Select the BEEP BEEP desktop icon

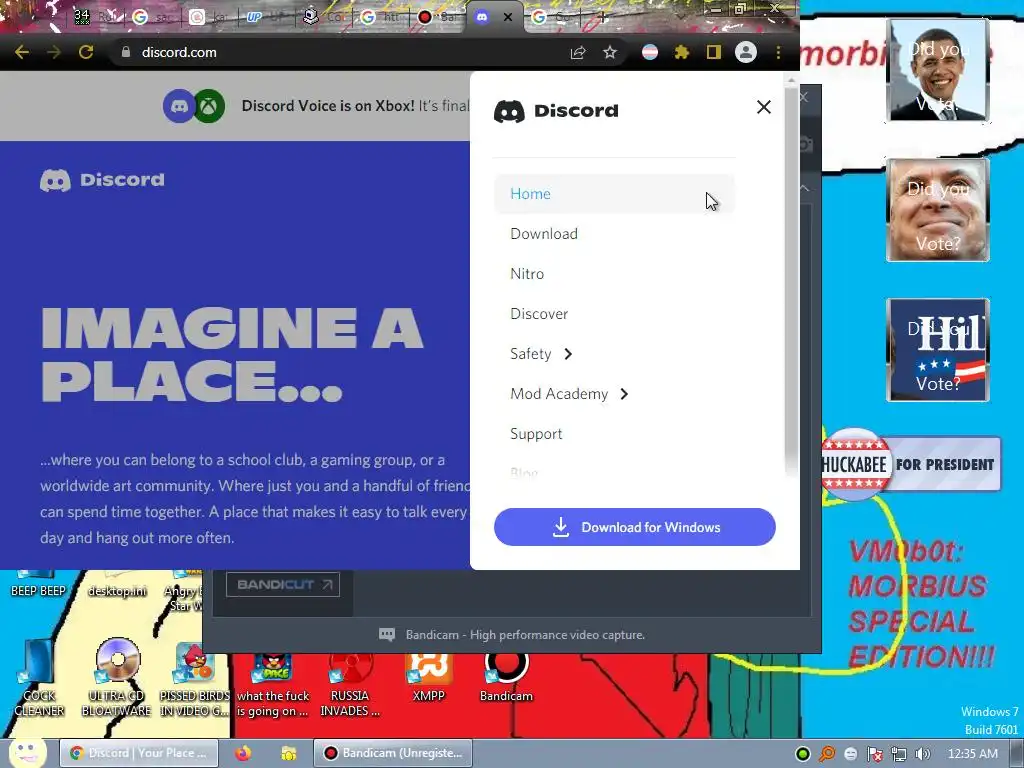pos(39,583)
